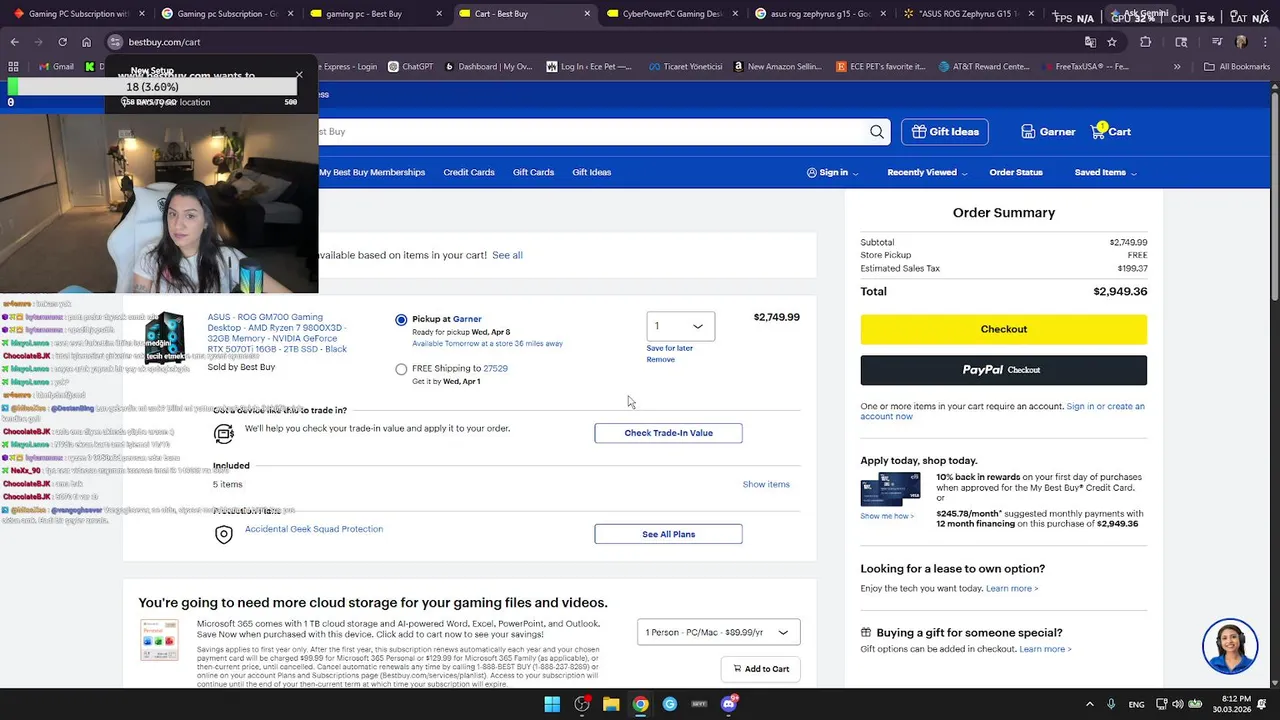Open ASUS ROG desktop product thumbnail
Screen dimensions: 1280x720
tap(164, 337)
